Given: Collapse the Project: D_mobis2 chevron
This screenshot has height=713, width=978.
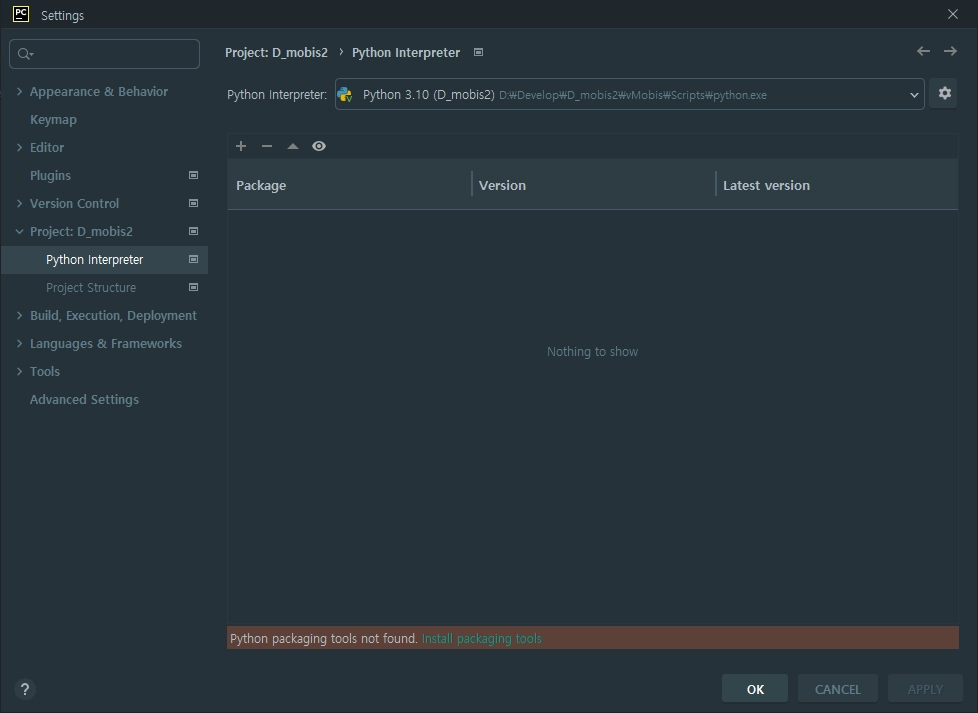Looking at the screenshot, I should tap(19, 231).
